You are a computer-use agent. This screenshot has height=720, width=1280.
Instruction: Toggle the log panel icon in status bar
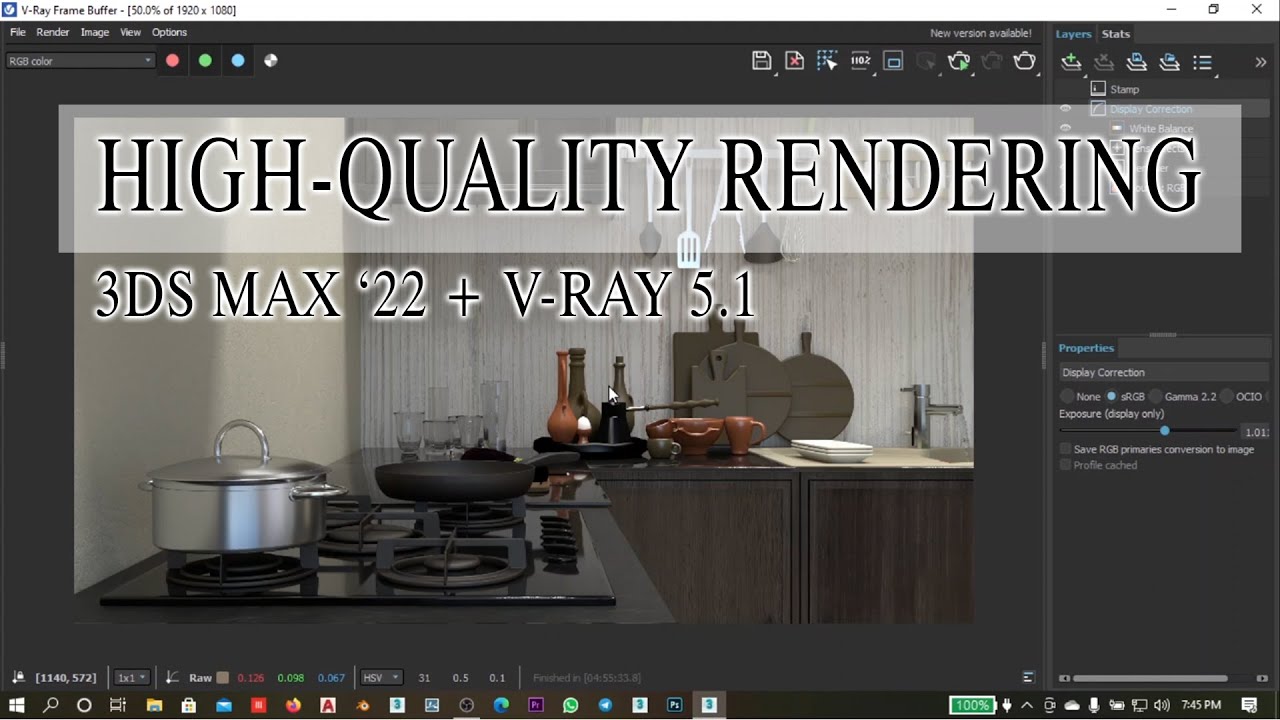(1028, 677)
